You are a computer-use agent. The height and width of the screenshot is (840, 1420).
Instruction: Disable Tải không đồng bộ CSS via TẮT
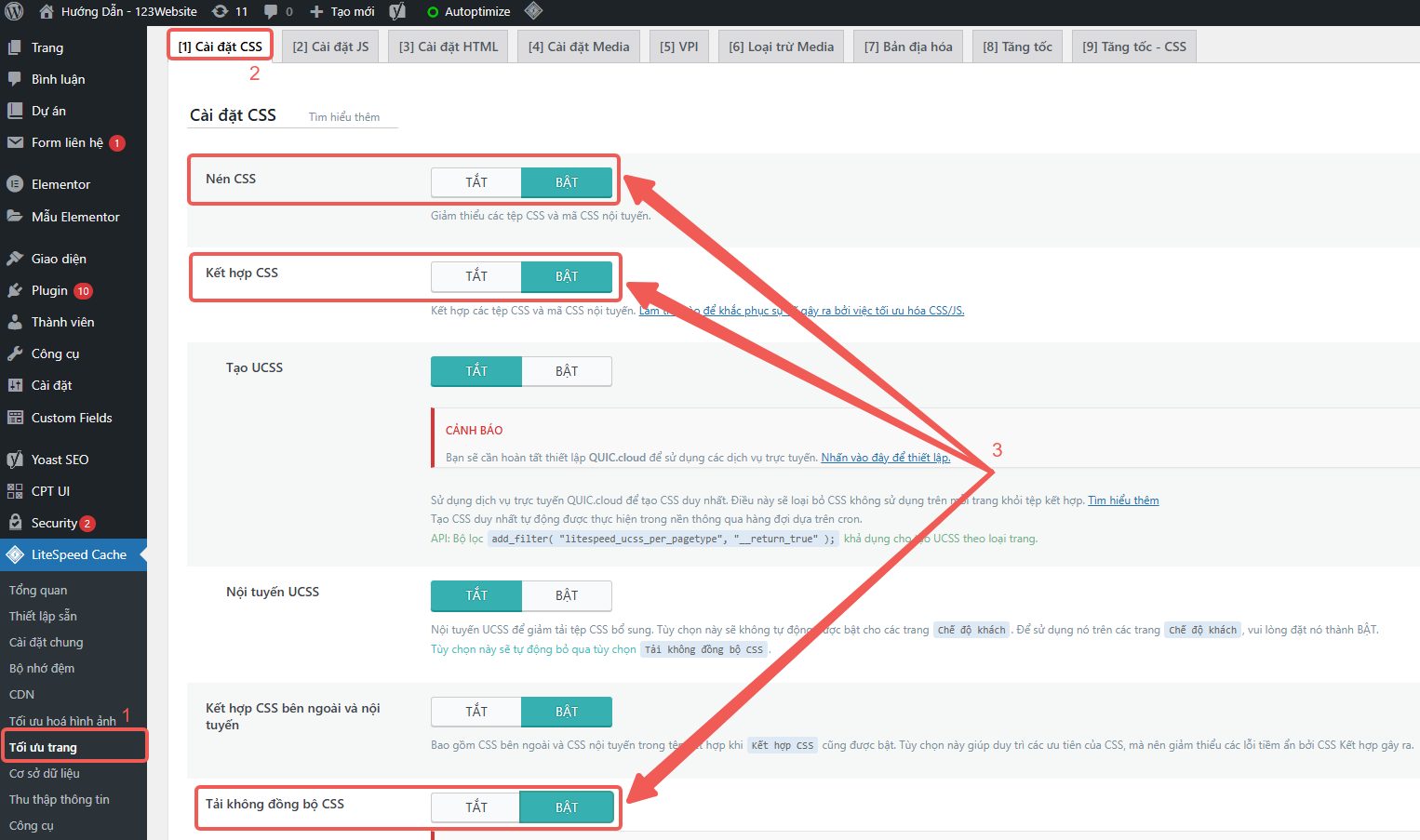[x=476, y=807]
